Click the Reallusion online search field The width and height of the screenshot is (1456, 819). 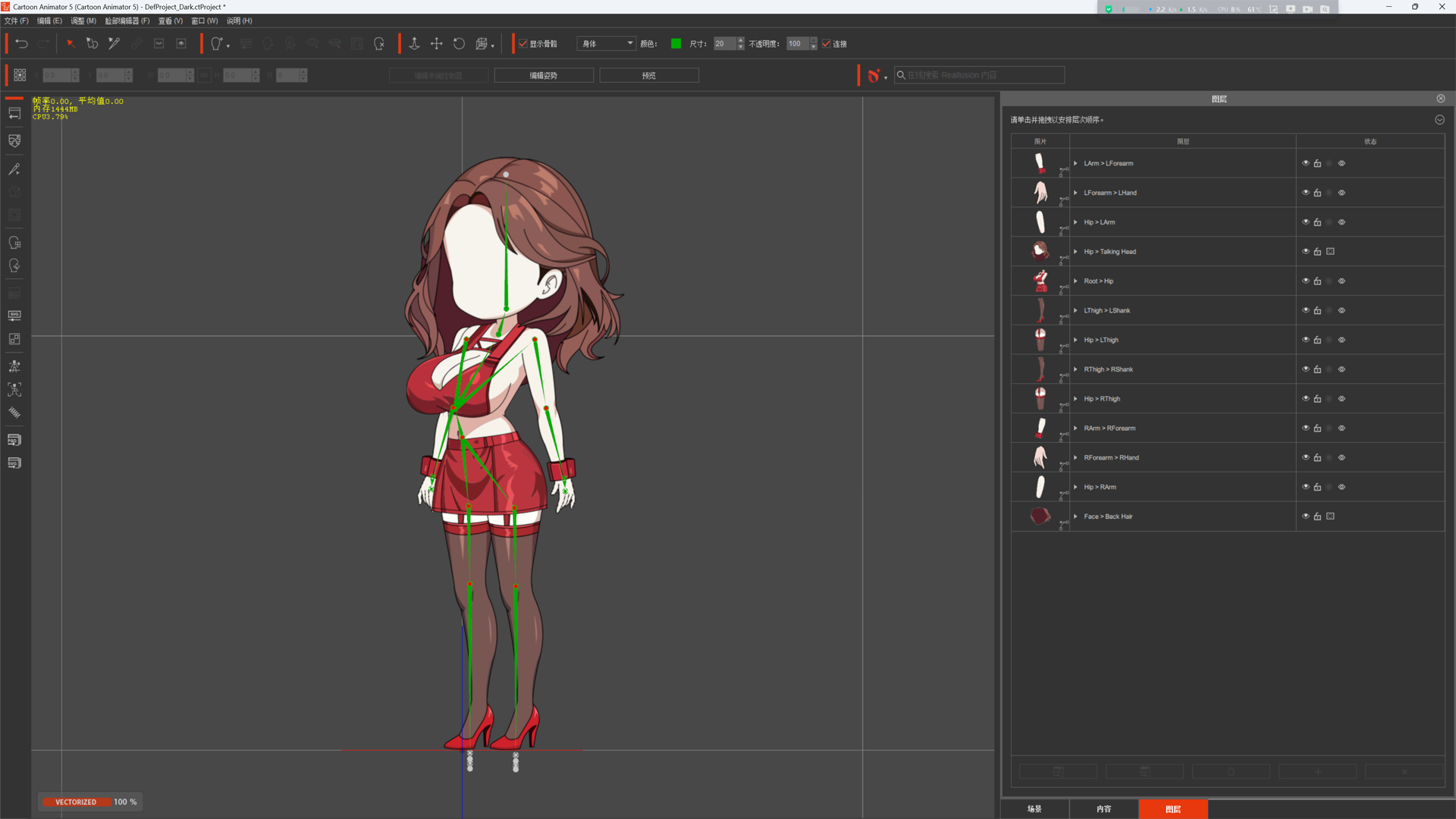pyautogui.click(x=979, y=75)
